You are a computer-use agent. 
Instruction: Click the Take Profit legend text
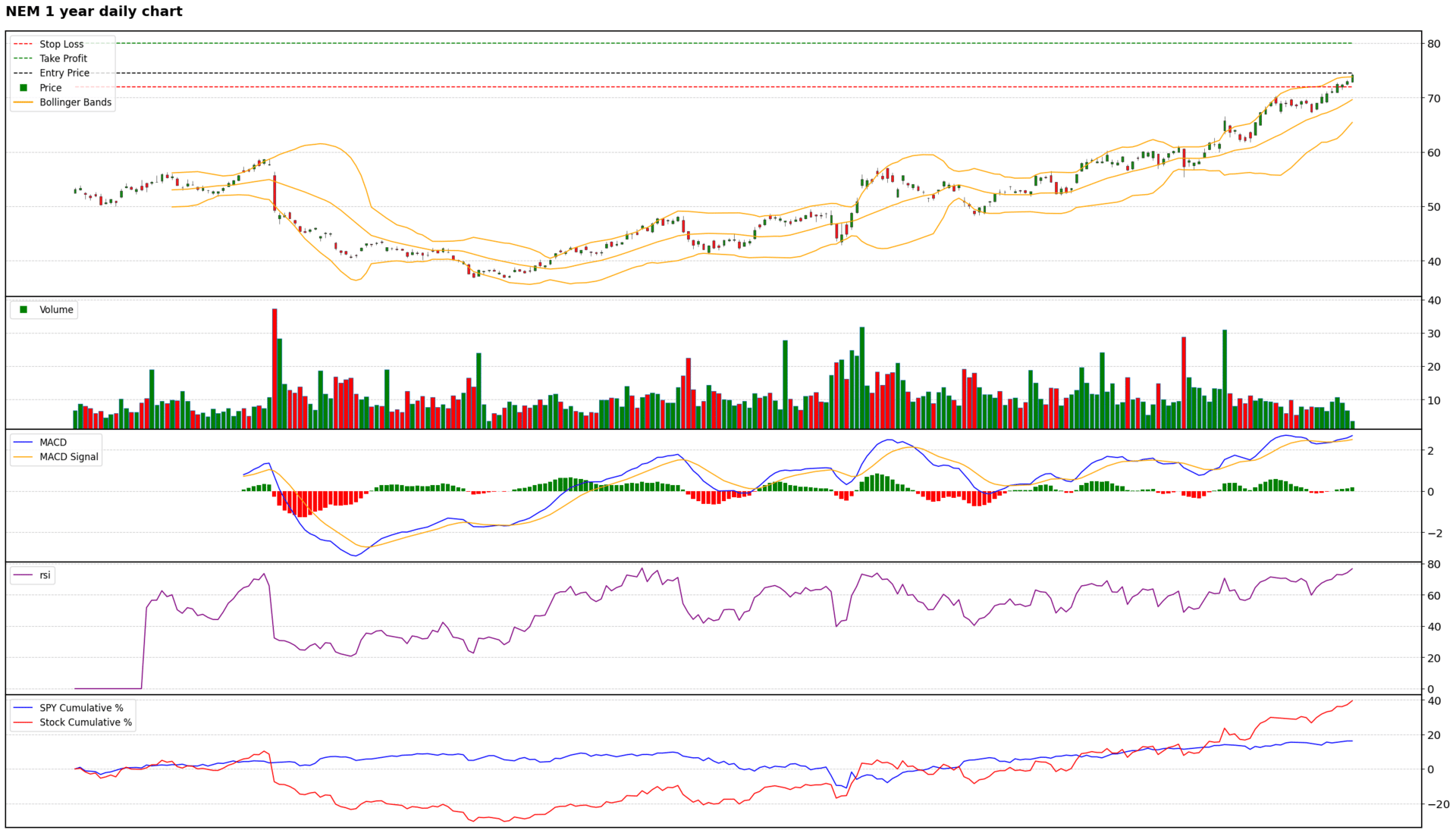64,58
